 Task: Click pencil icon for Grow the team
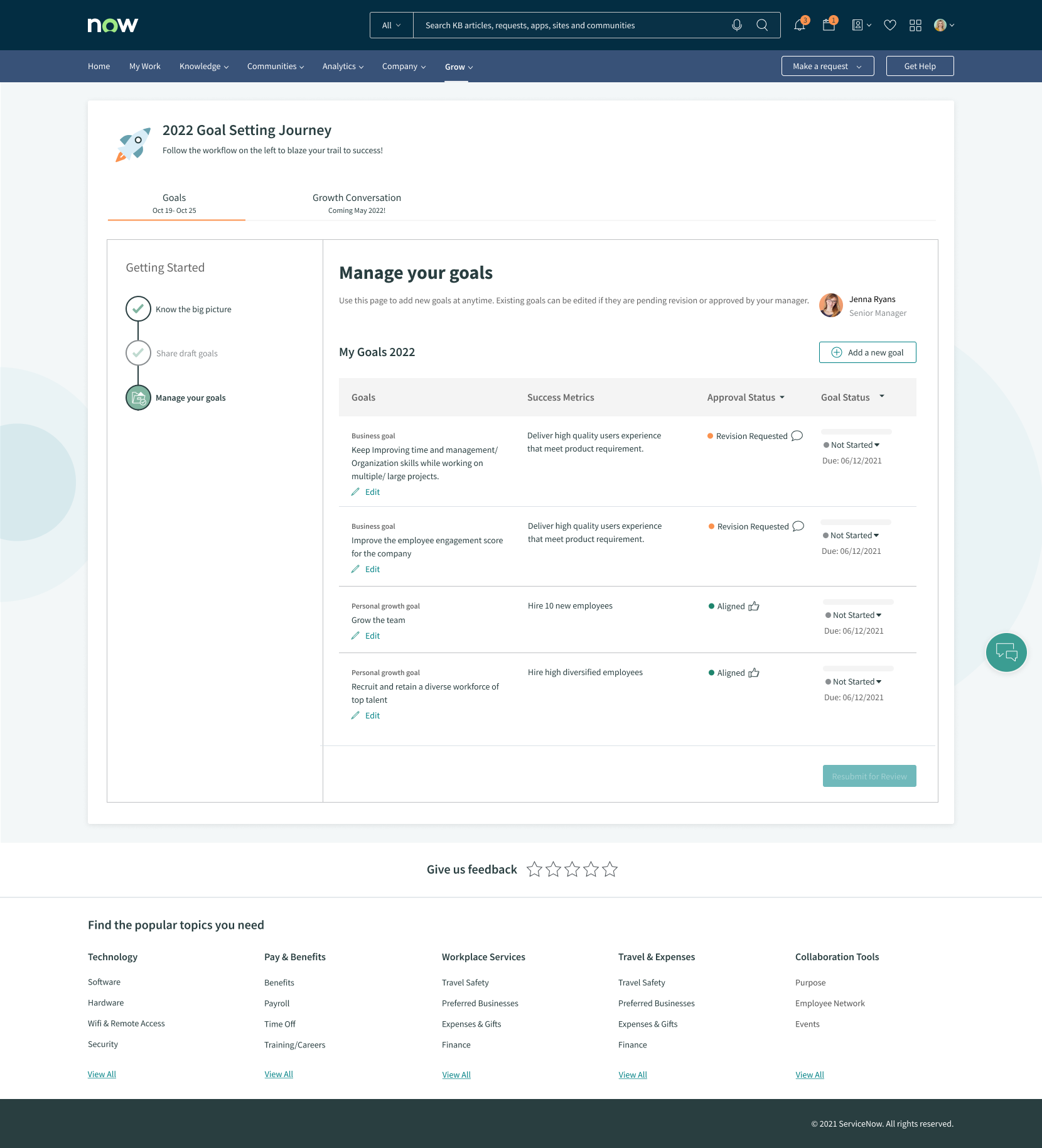click(355, 636)
